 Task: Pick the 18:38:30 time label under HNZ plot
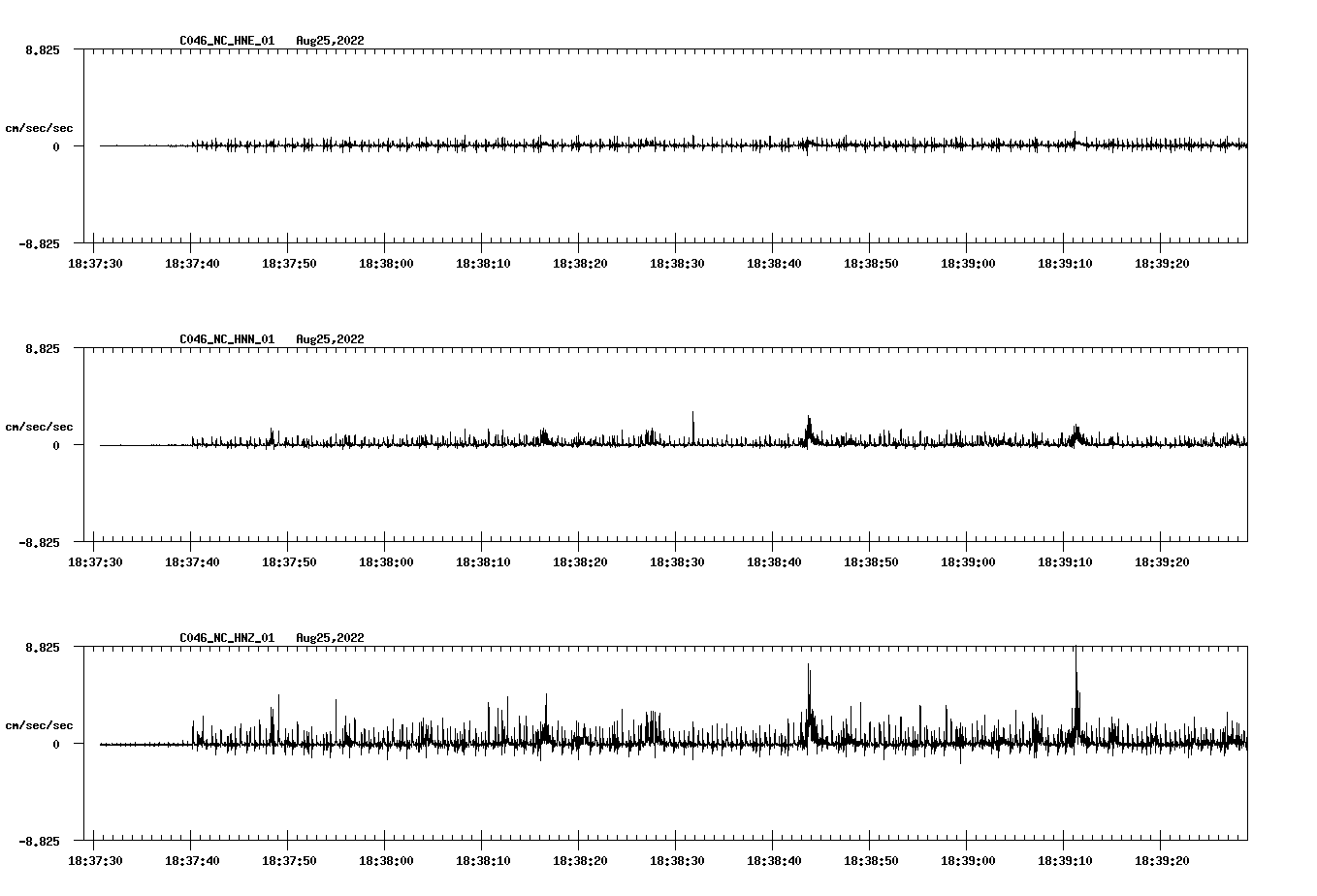677,860
